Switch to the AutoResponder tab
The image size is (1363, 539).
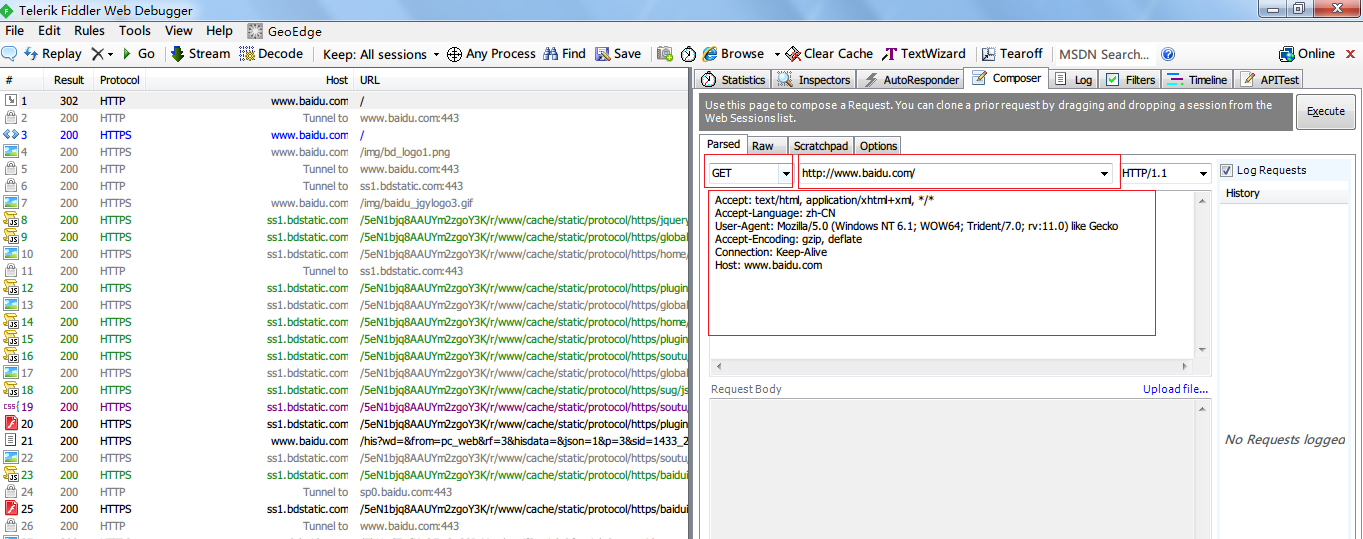(911, 79)
